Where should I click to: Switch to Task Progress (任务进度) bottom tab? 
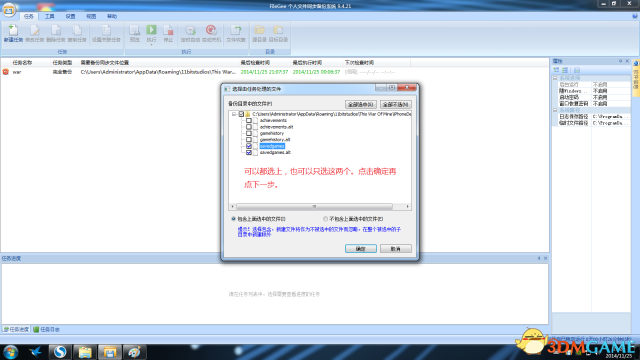point(16,329)
